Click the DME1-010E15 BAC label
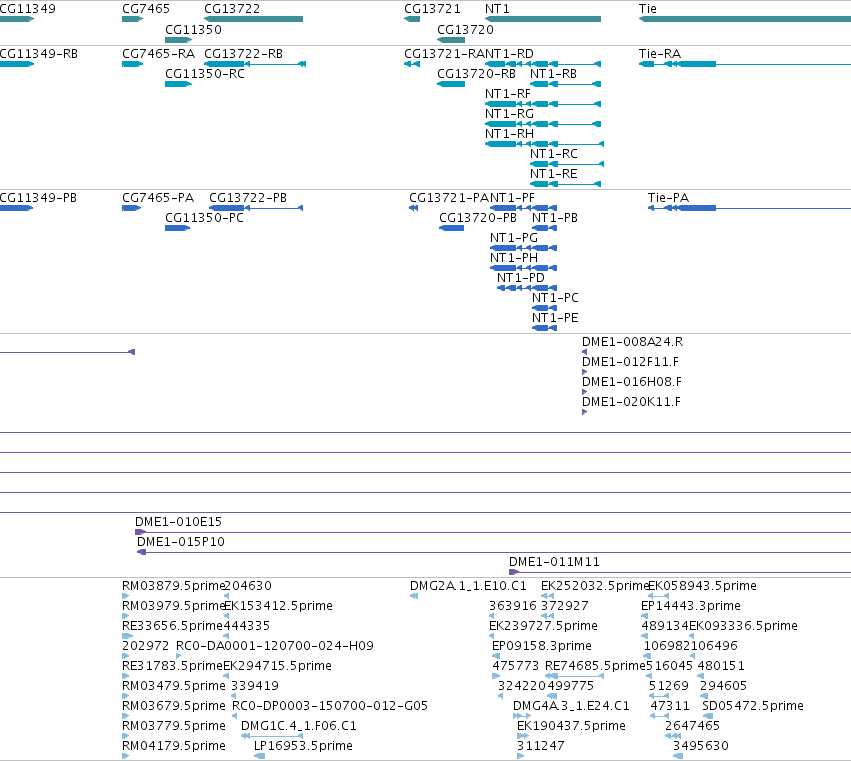 [179, 522]
